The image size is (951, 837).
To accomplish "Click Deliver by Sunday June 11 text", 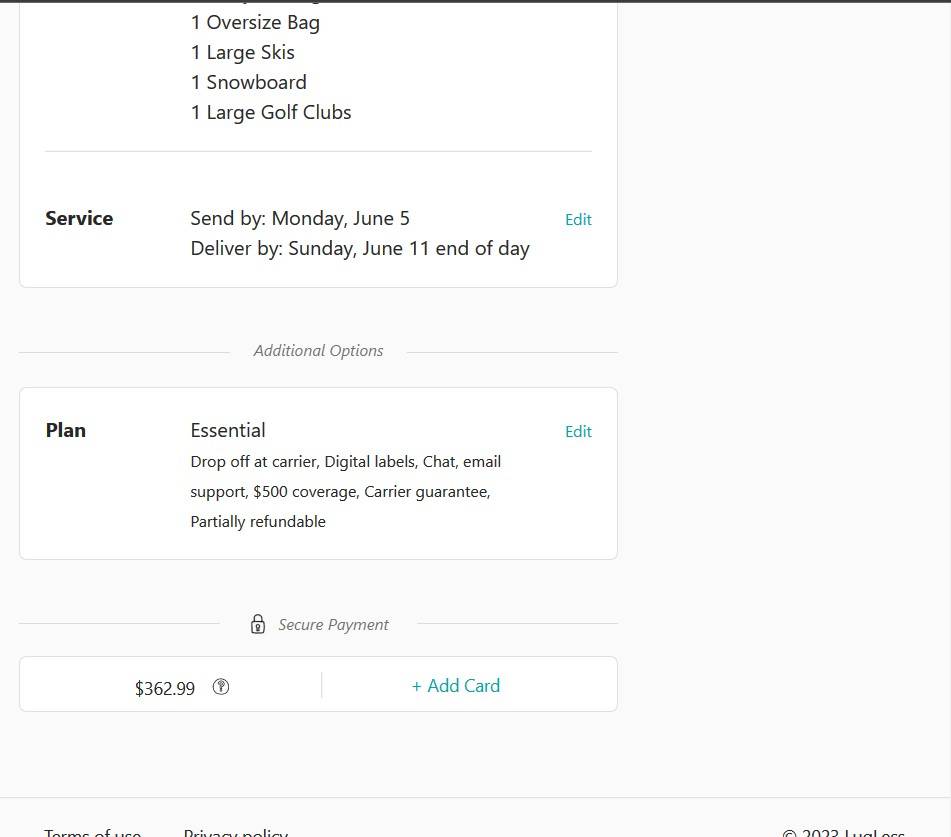I will (360, 248).
